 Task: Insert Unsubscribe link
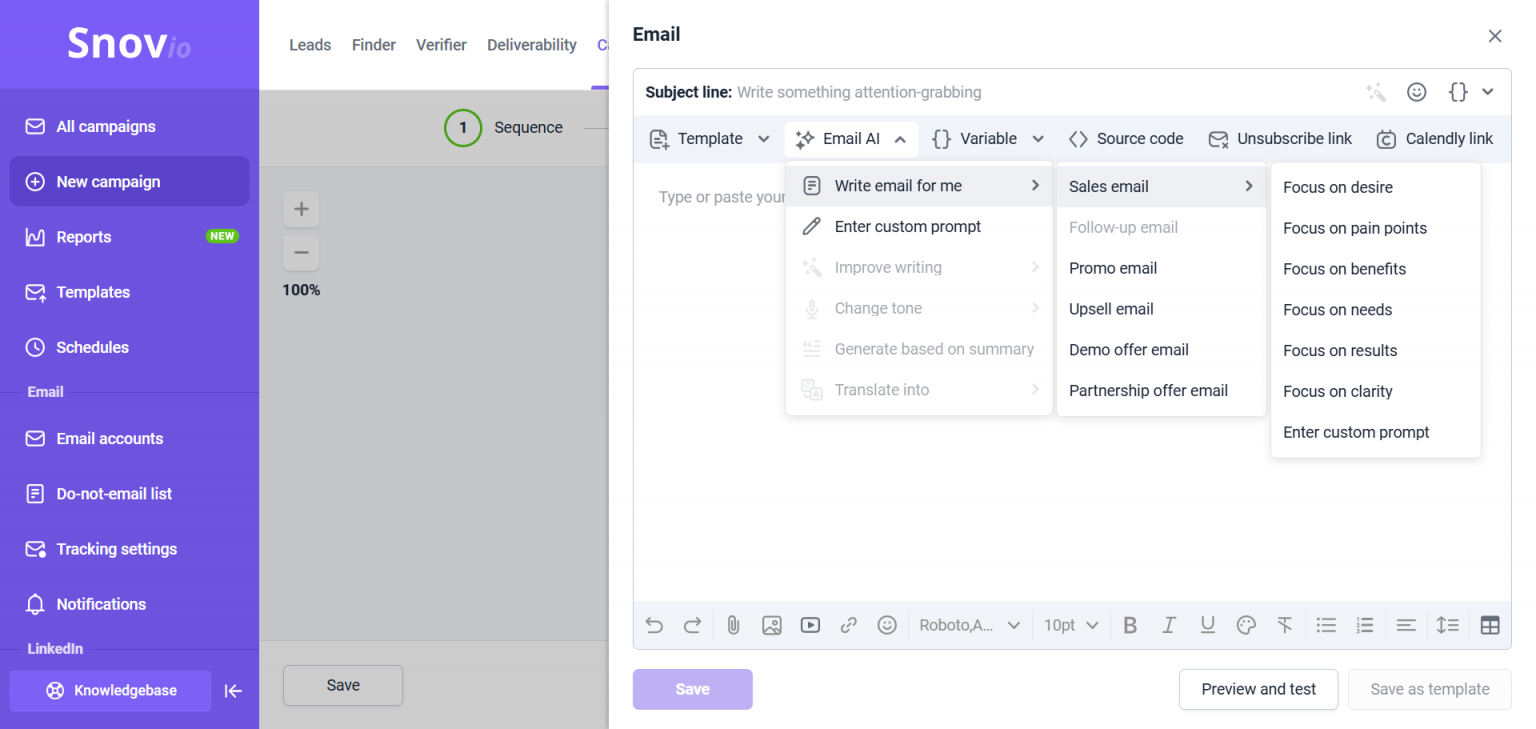(x=1280, y=139)
